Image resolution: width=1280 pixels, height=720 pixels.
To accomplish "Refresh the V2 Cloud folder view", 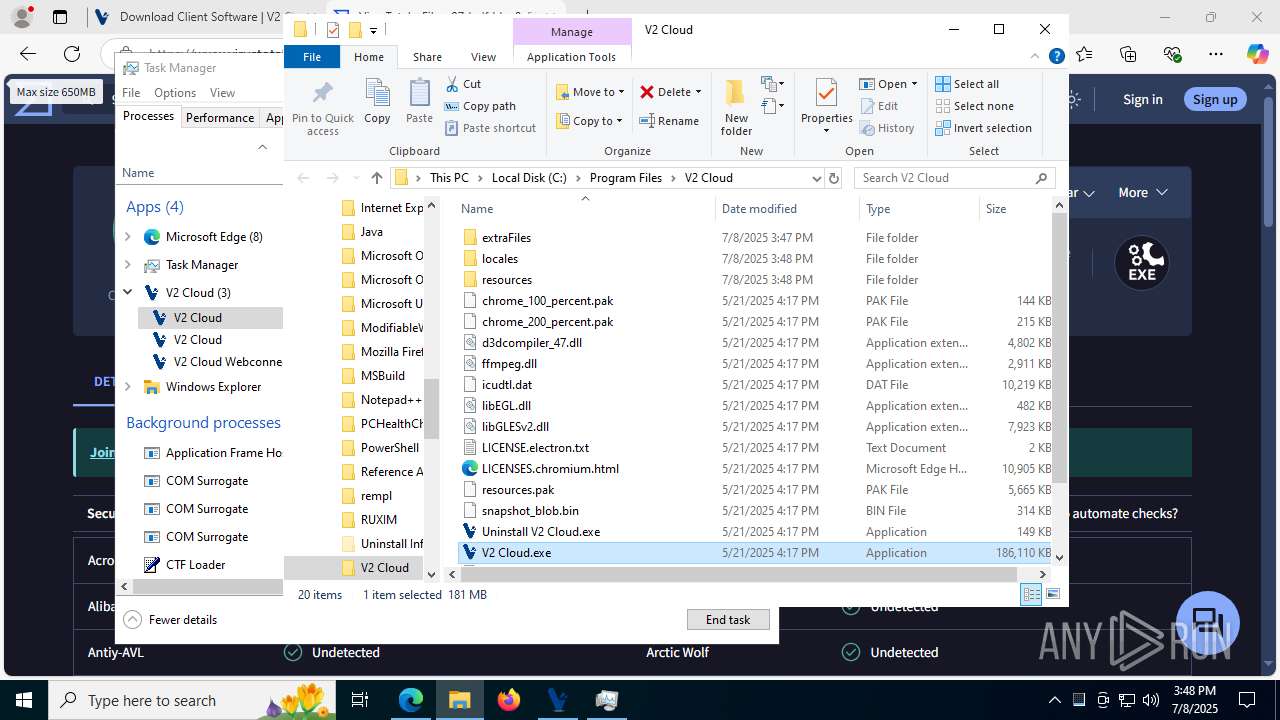I will [834, 178].
